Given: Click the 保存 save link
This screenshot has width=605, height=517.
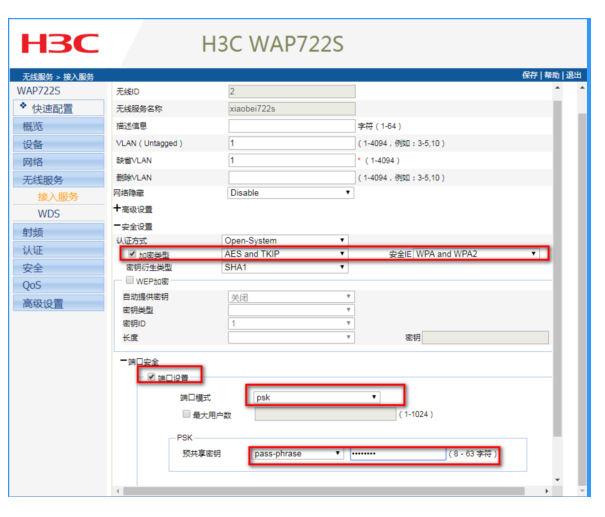Looking at the screenshot, I should 530,75.
